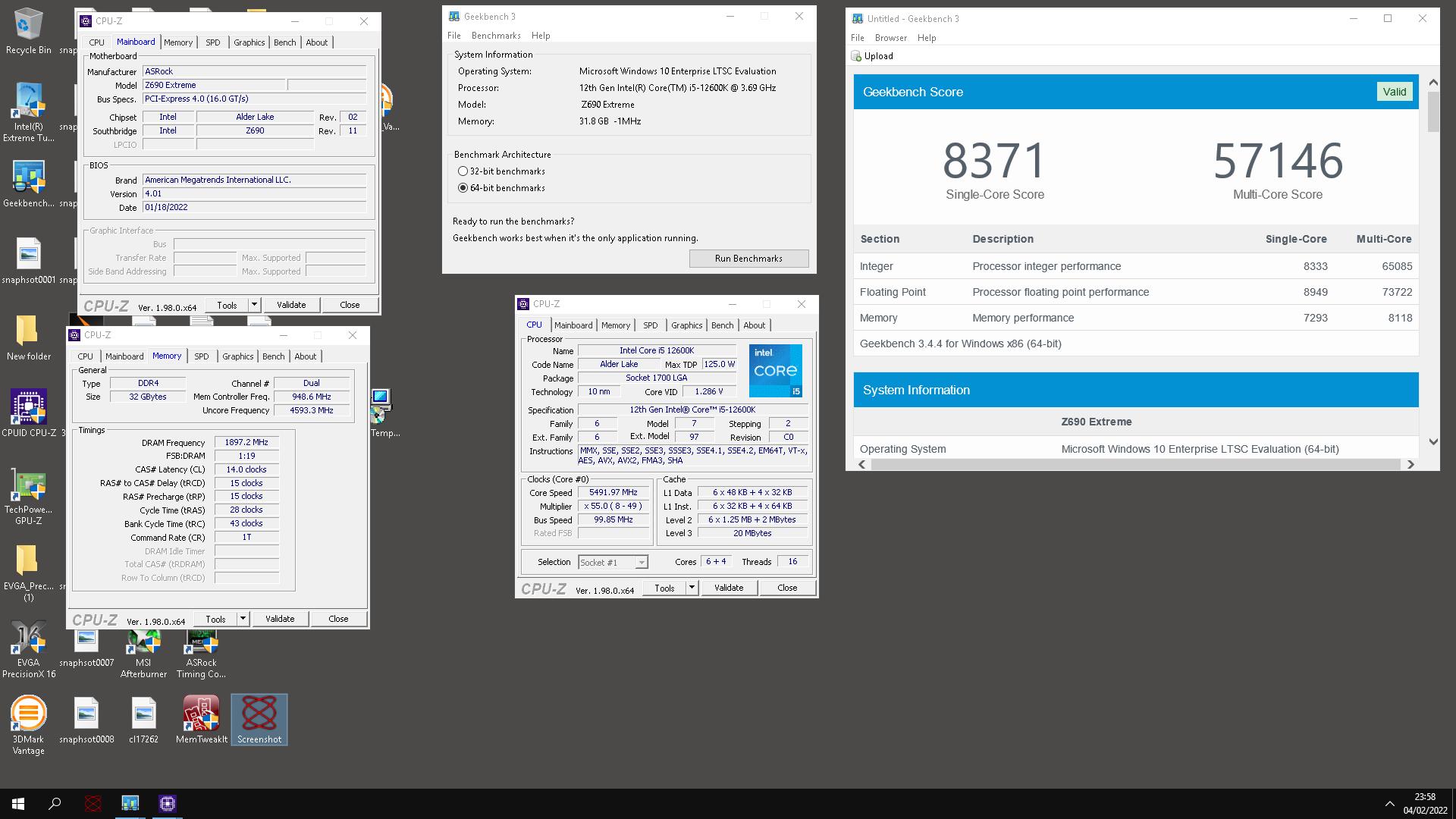Open Tools dropdown arrow in CPU tab CPU-Z

[692, 588]
